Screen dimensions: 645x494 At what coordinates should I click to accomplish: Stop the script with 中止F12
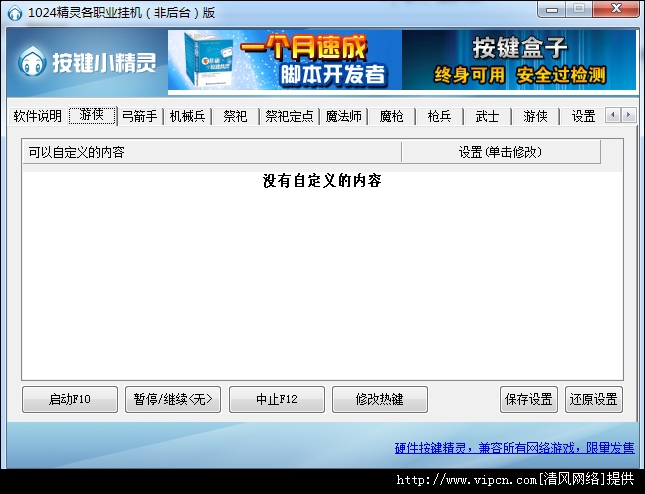click(x=277, y=399)
